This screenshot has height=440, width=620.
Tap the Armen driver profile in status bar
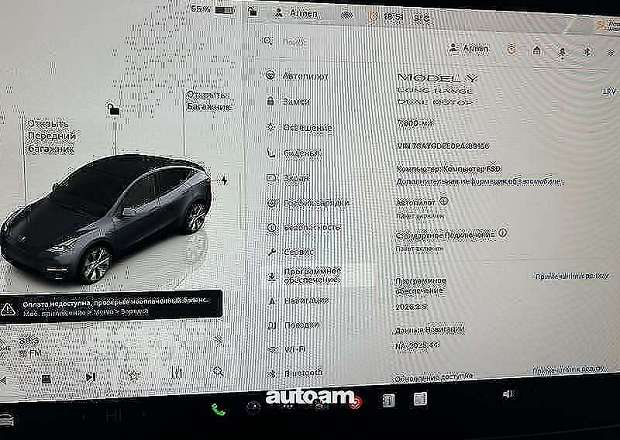pyautogui.click(x=296, y=13)
